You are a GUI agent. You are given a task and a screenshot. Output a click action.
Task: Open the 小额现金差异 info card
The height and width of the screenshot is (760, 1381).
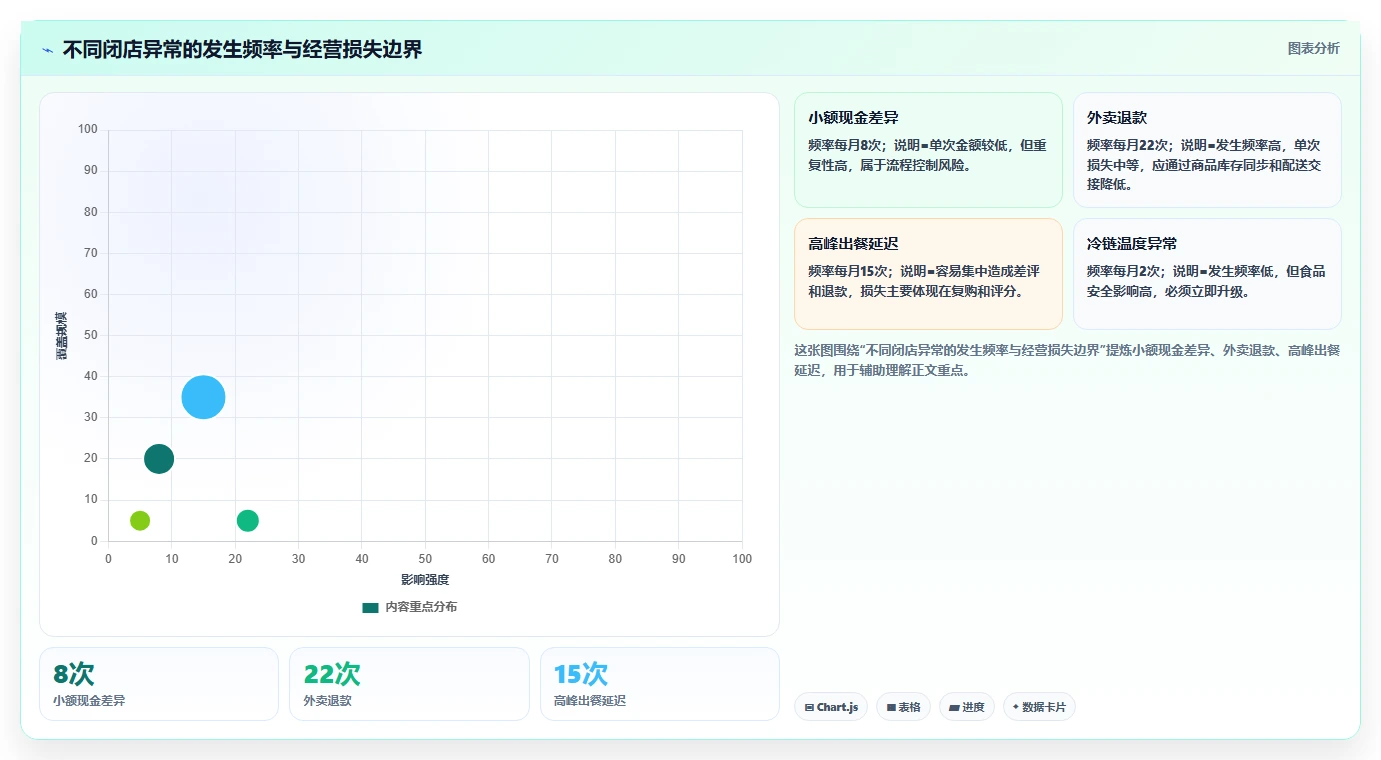[x=928, y=150]
